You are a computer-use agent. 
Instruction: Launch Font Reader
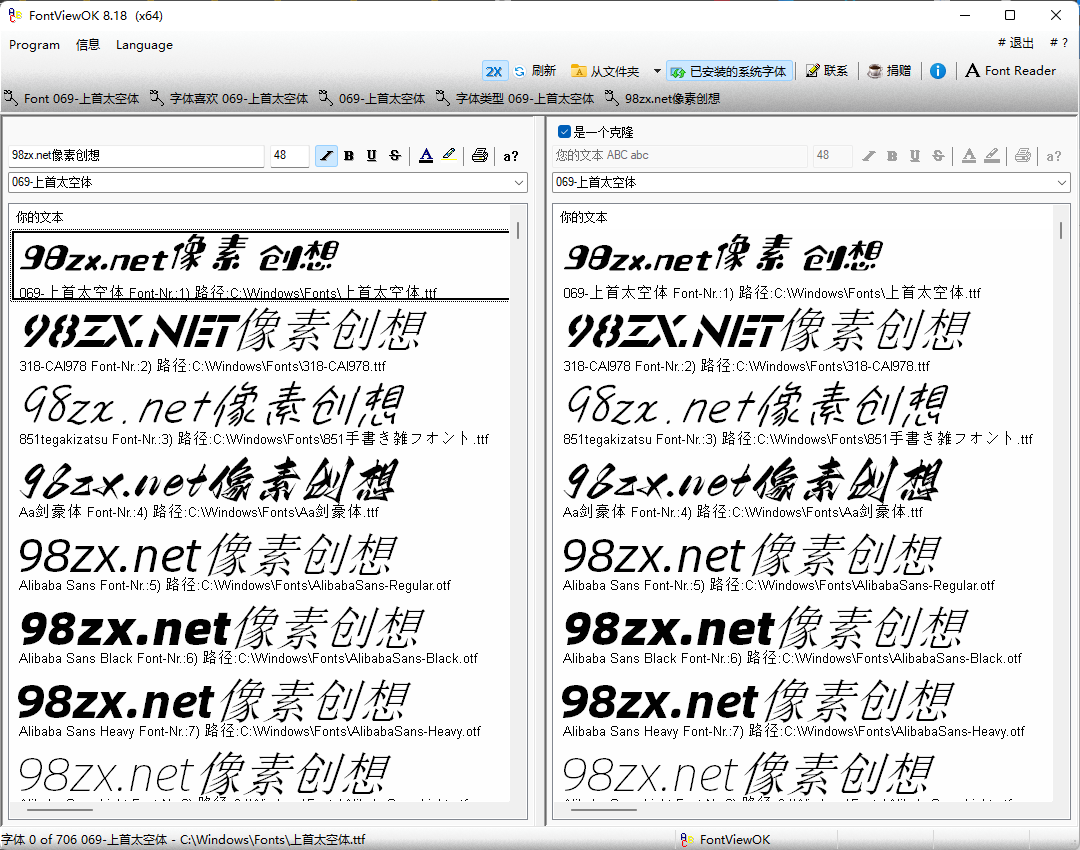pos(1010,71)
